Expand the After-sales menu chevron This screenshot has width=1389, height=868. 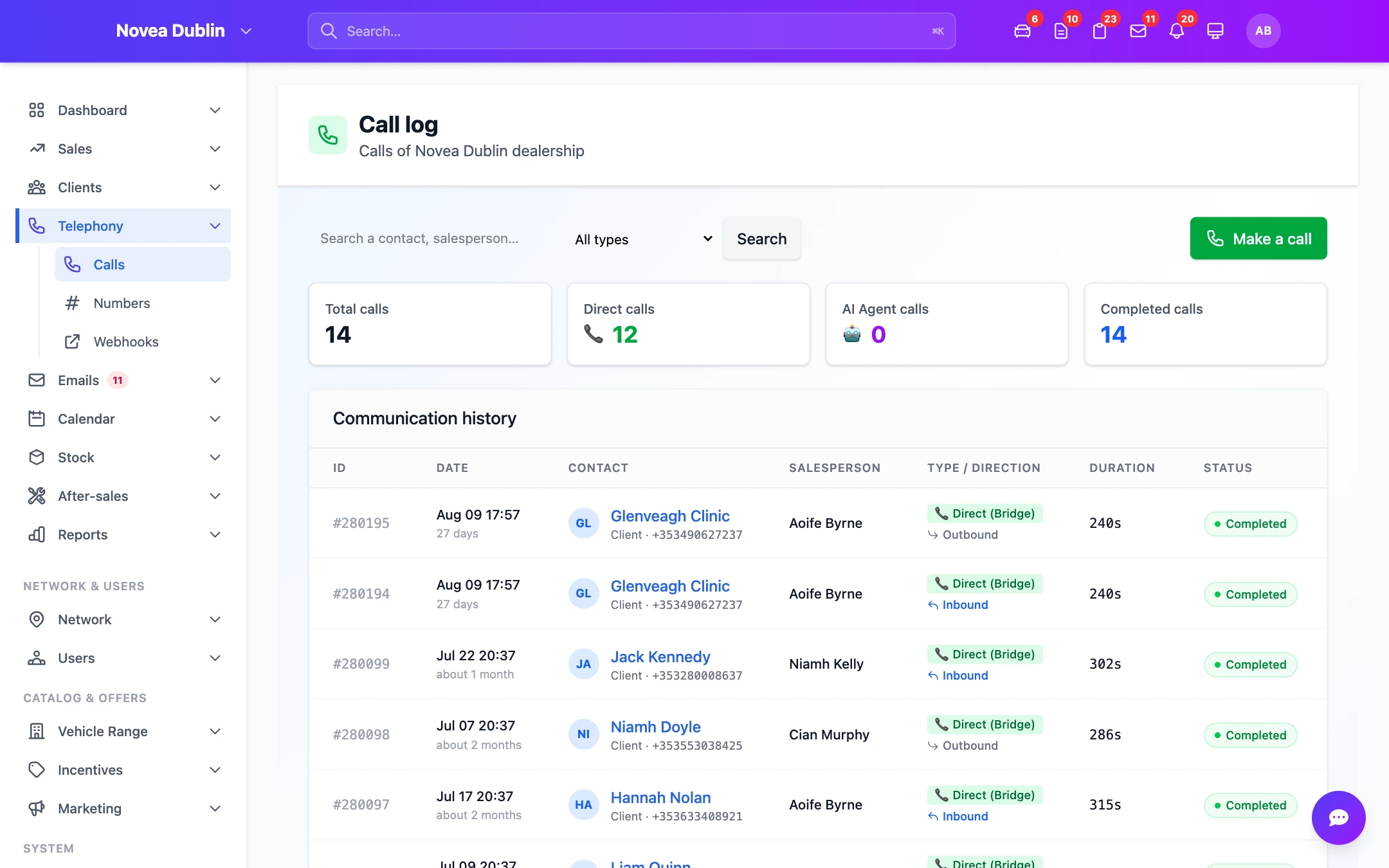point(215,496)
